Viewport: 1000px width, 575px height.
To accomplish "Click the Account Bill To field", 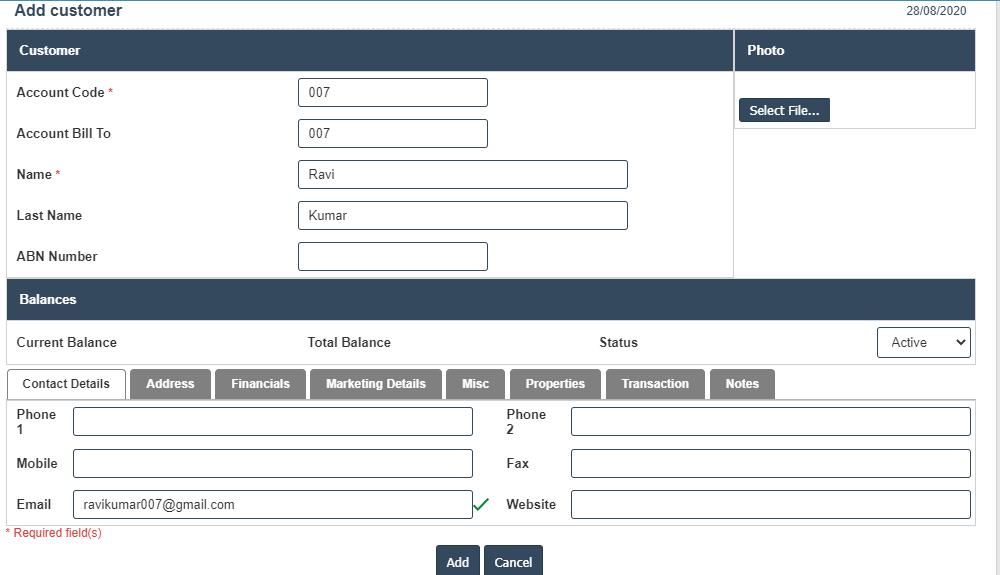I will pyautogui.click(x=392, y=133).
